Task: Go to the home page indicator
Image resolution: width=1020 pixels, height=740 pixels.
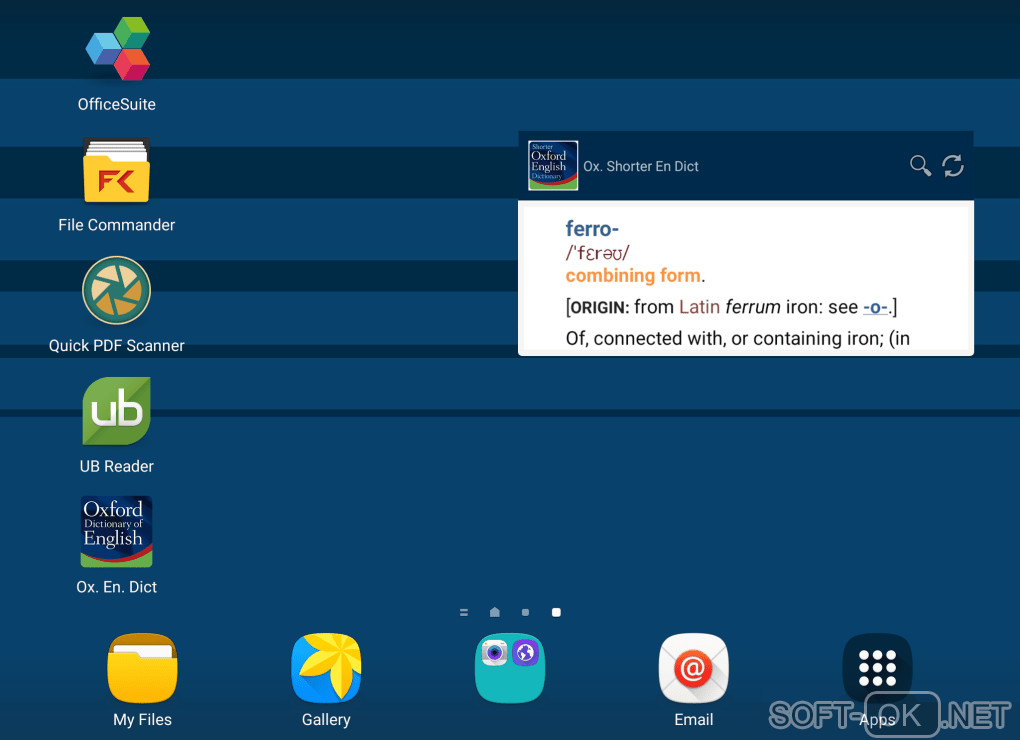Action: [495, 612]
